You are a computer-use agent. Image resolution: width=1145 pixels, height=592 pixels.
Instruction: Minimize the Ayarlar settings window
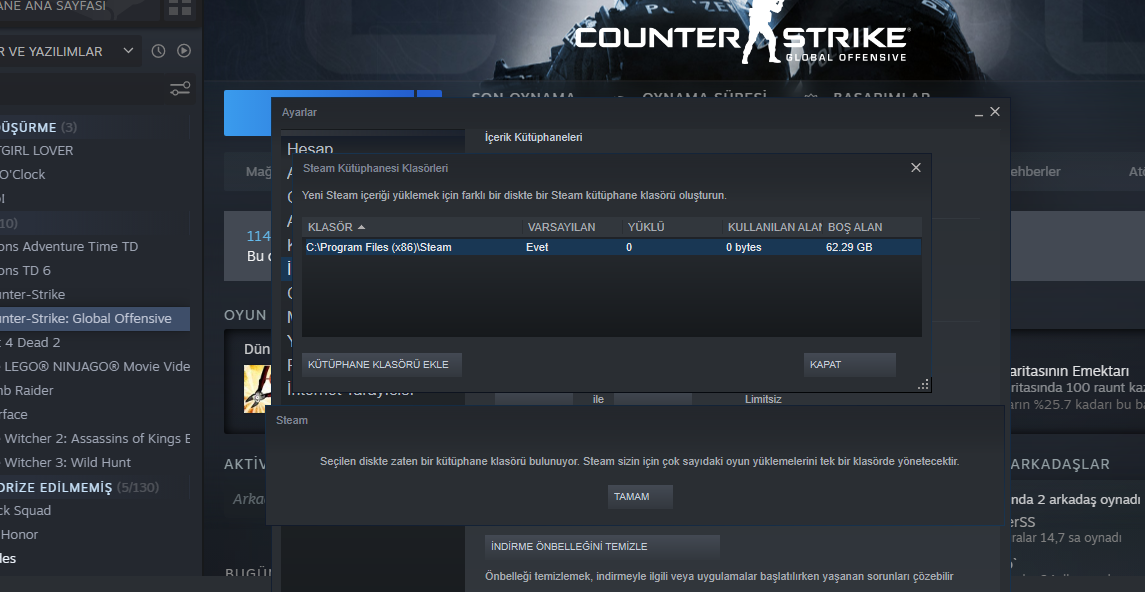979,113
